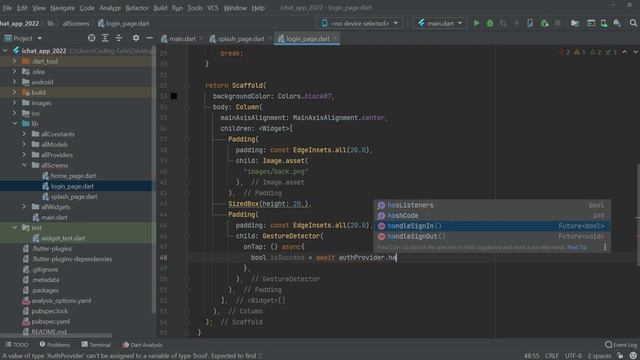Open the Tools menu
Viewport: 640px width, 360px height.
[x=195, y=8]
